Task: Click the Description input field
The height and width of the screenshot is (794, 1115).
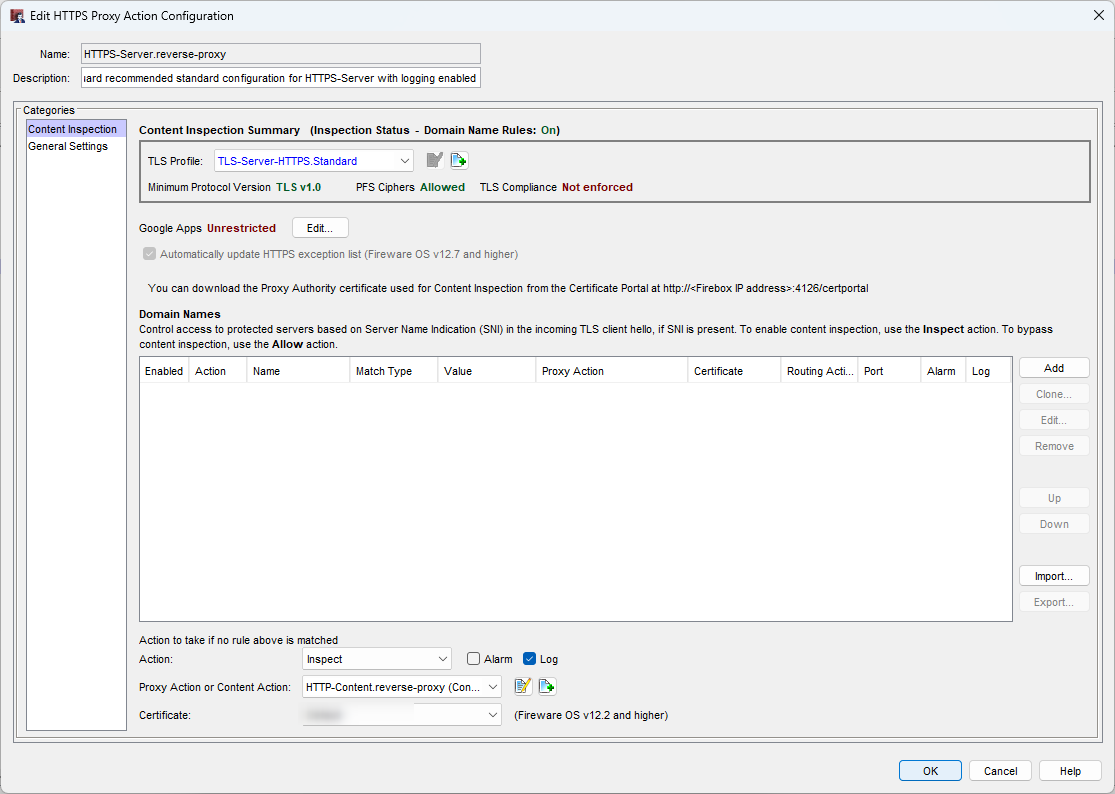Action: [x=281, y=77]
